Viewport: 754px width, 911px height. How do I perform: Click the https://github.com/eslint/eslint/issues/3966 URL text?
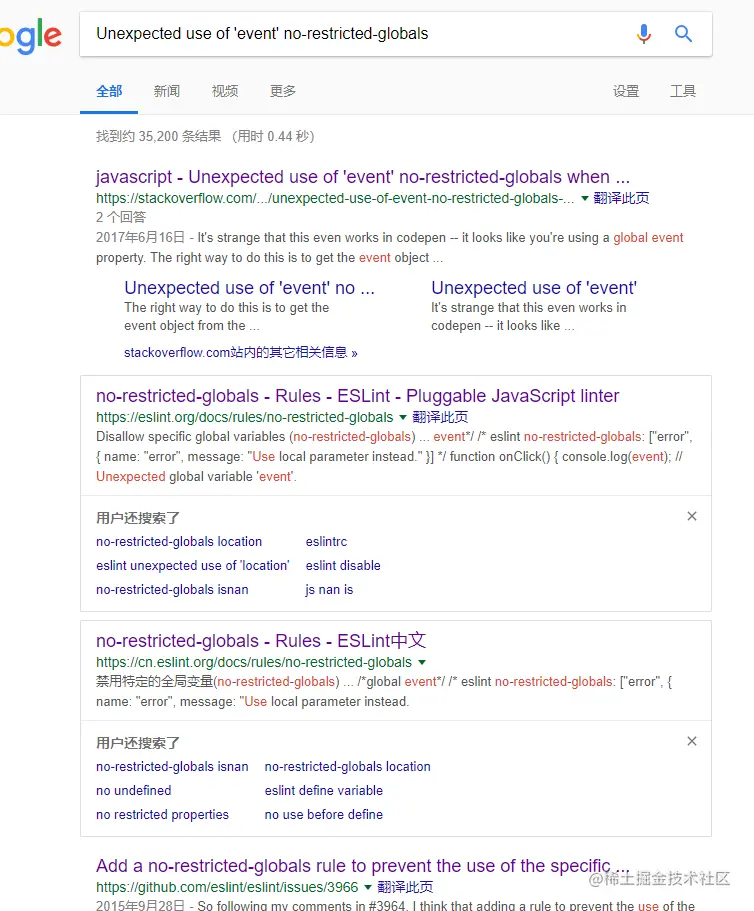point(227,887)
